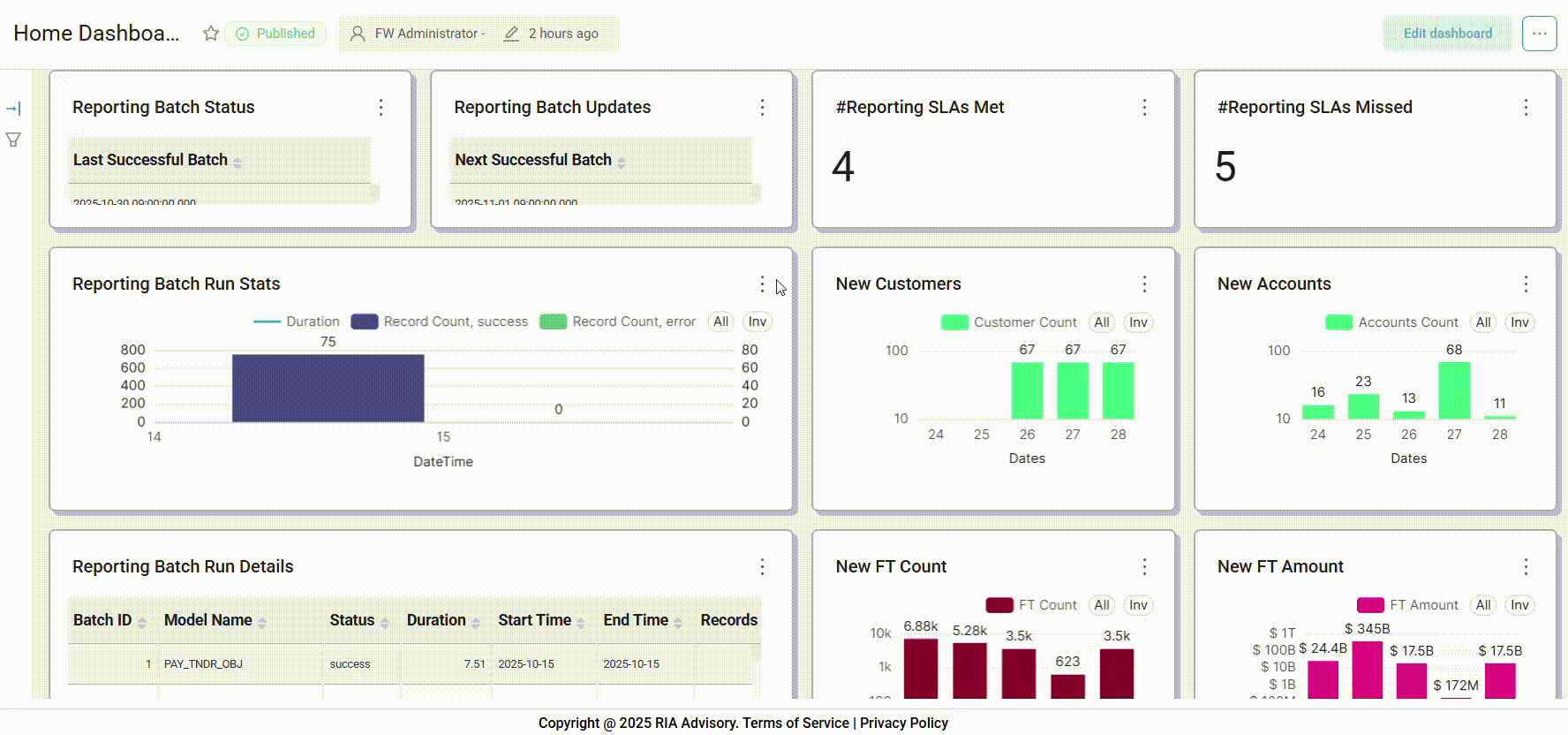The width and height of the screenshot is (1568, 735).
Task: Click the Accounts Count green legend swatch
Action: [x=1338, y=322]
